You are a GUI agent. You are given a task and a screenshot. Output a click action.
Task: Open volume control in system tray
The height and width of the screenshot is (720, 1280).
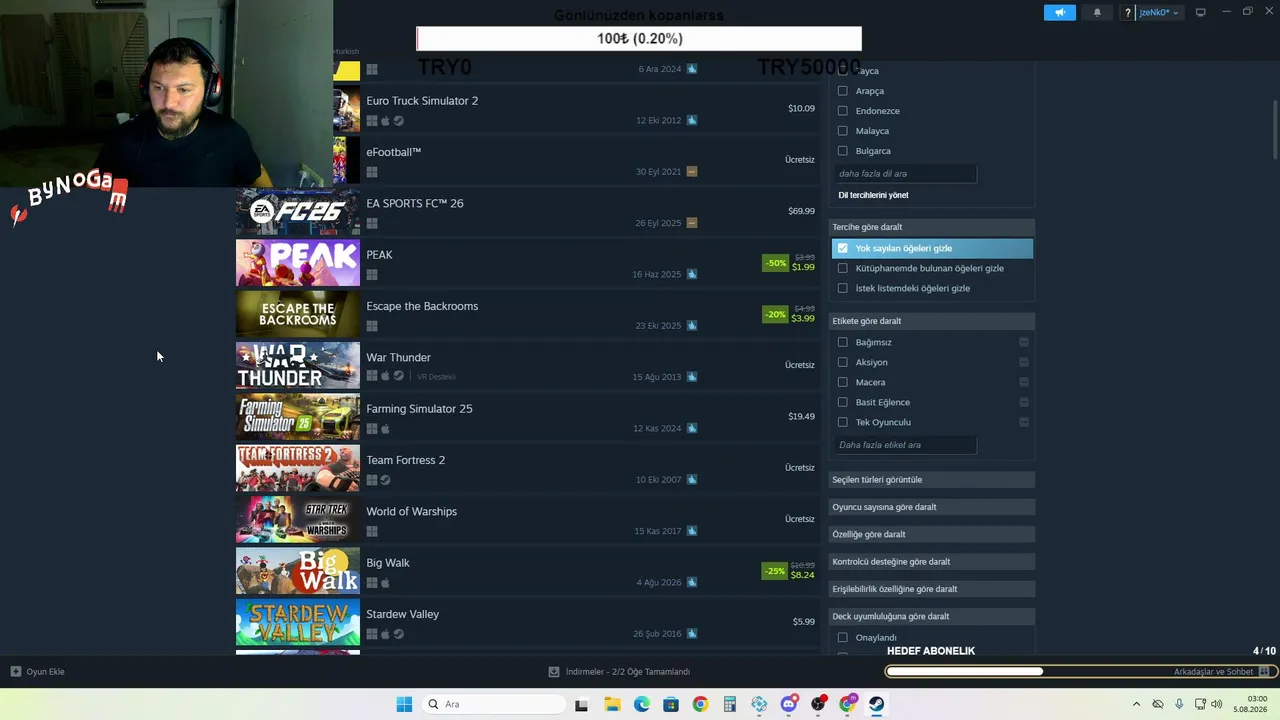coord(1216,704)
